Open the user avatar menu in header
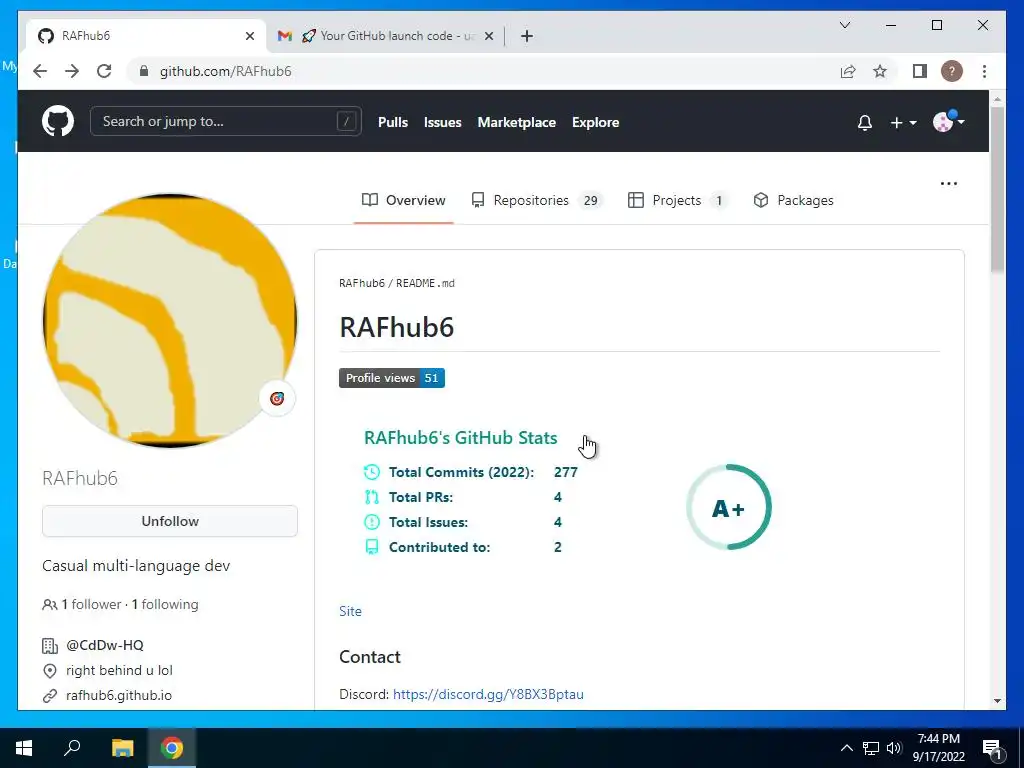The width and height of the screenshot is (1024, 768). (x=948, y=121)
